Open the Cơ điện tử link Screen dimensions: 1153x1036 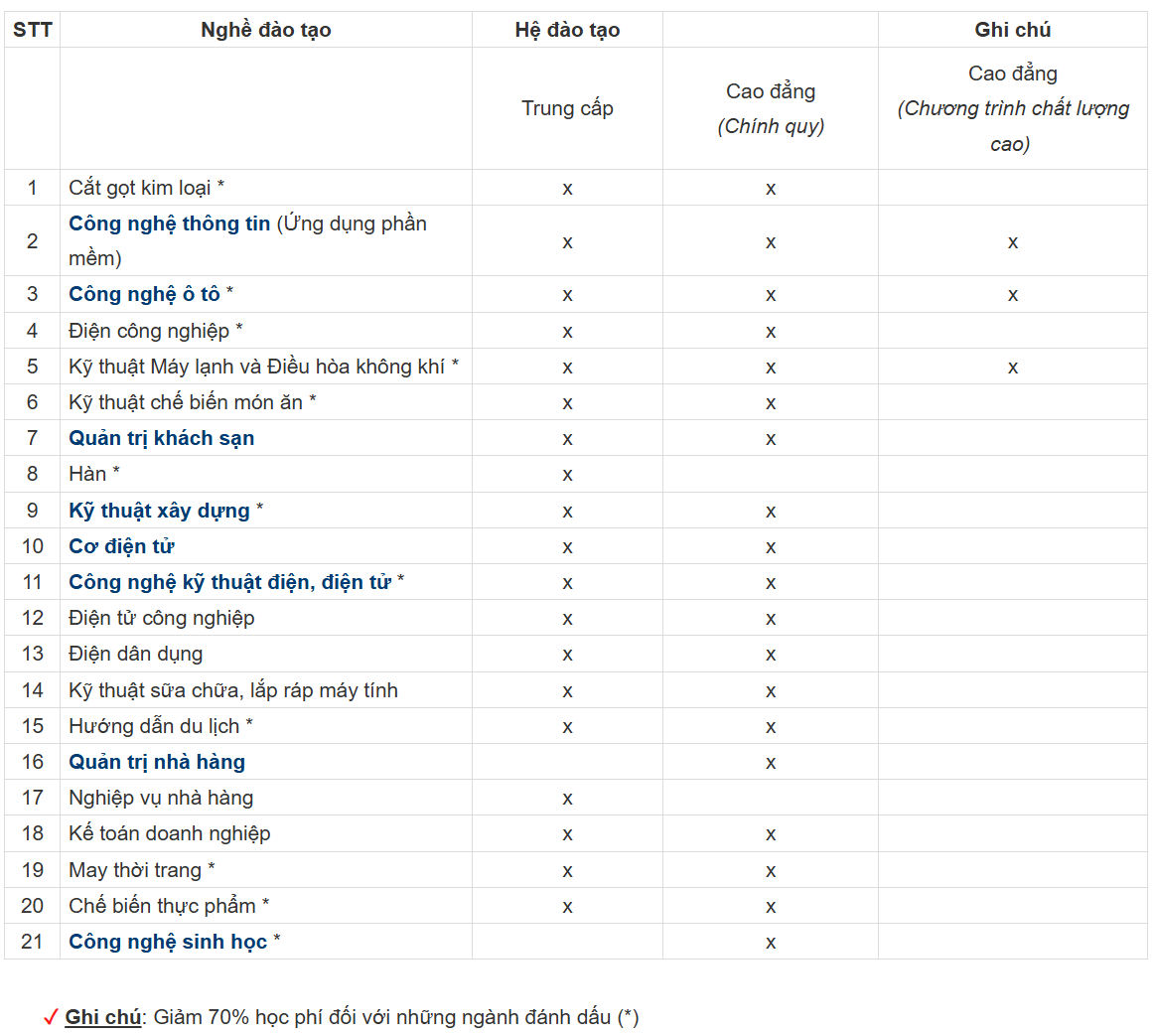click(x=121, y=546)
